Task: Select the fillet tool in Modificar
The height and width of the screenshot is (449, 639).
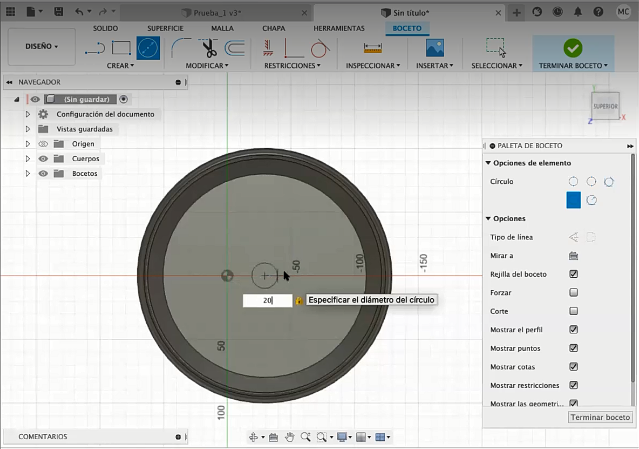Action: (181, 47)
